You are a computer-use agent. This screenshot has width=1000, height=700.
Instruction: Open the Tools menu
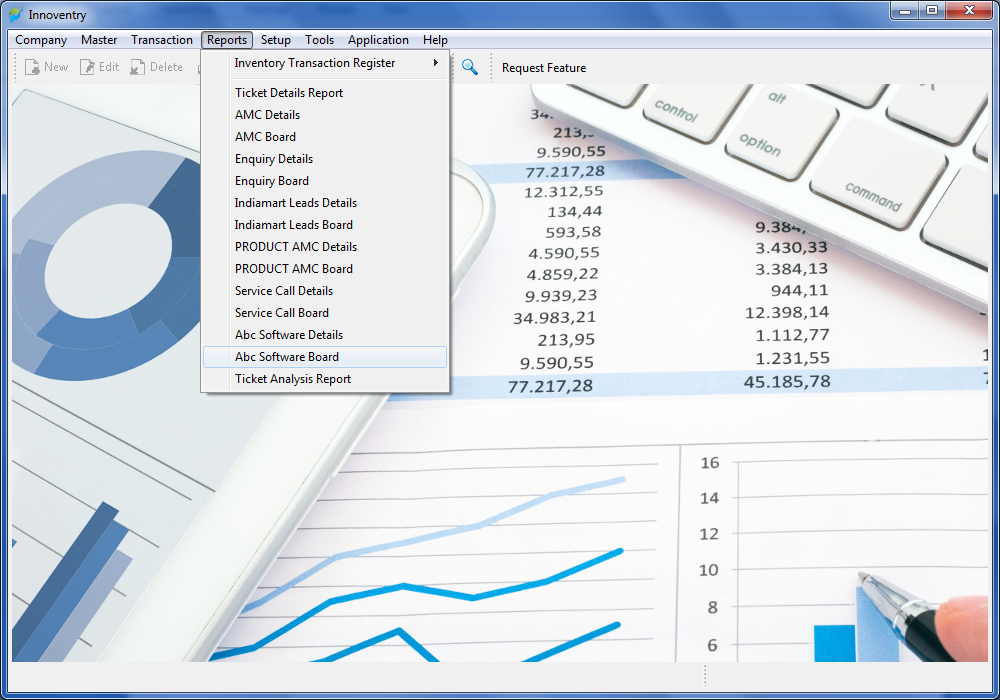pos(320,40)
